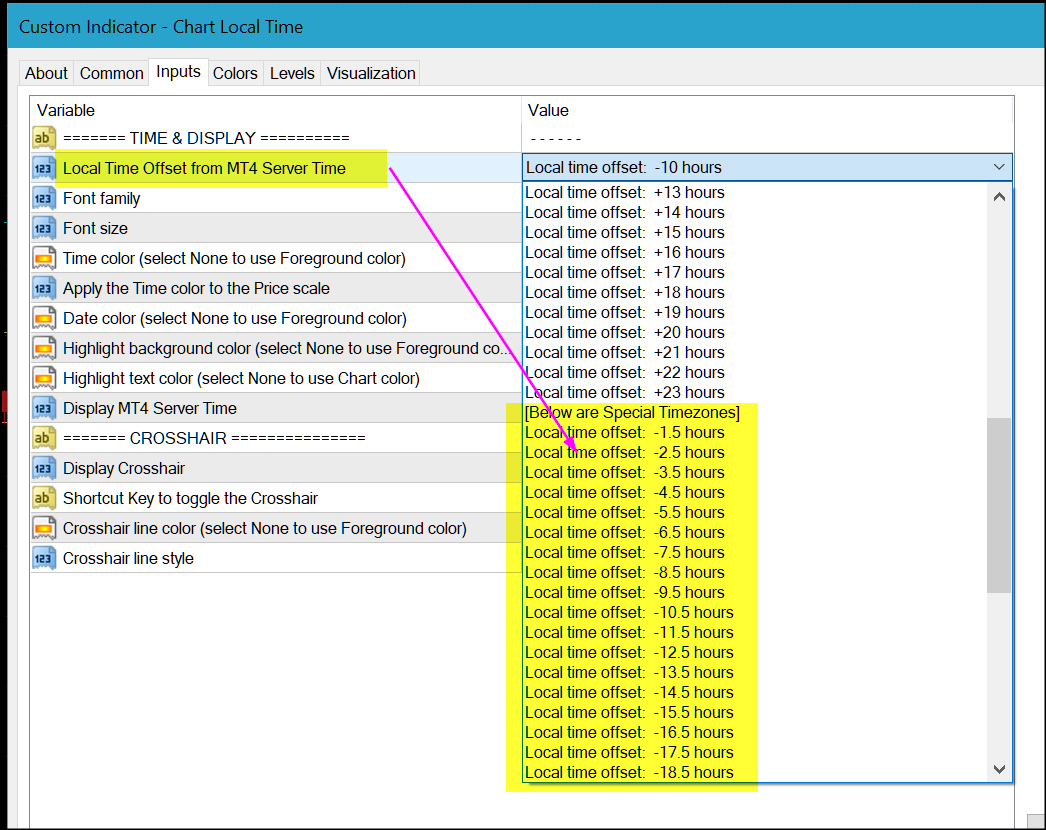Click the 123 icon beside Crosshair line style
This screenshot has height=830, width=1046.
pyautogui.click(x=43, y=558)
